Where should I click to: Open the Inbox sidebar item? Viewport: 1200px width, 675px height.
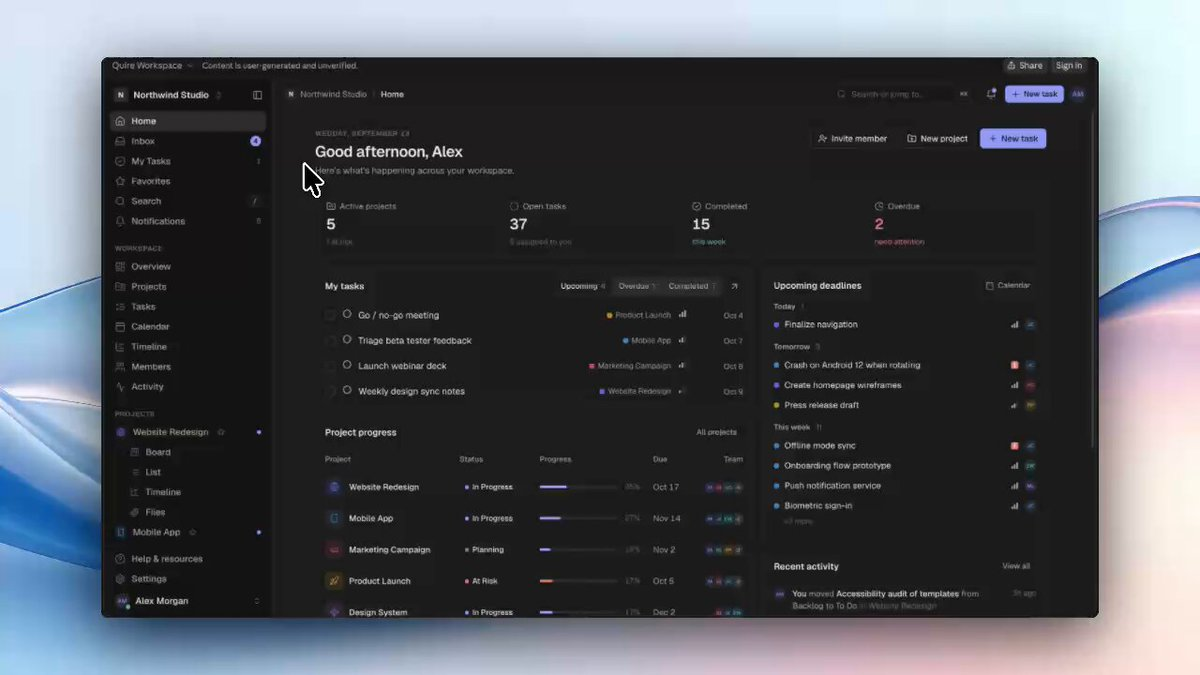point(187,141)
